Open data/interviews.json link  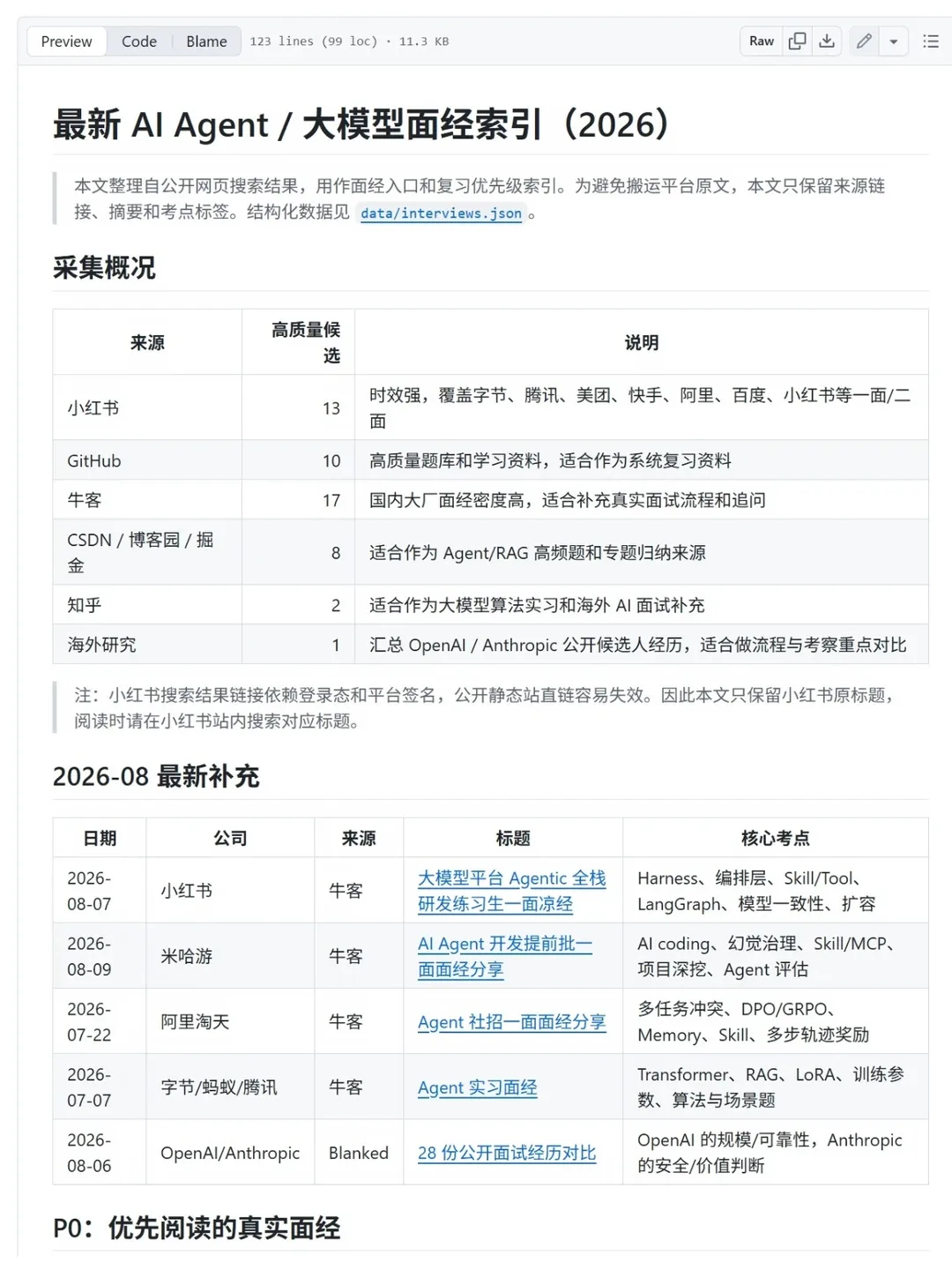(441, 213)
